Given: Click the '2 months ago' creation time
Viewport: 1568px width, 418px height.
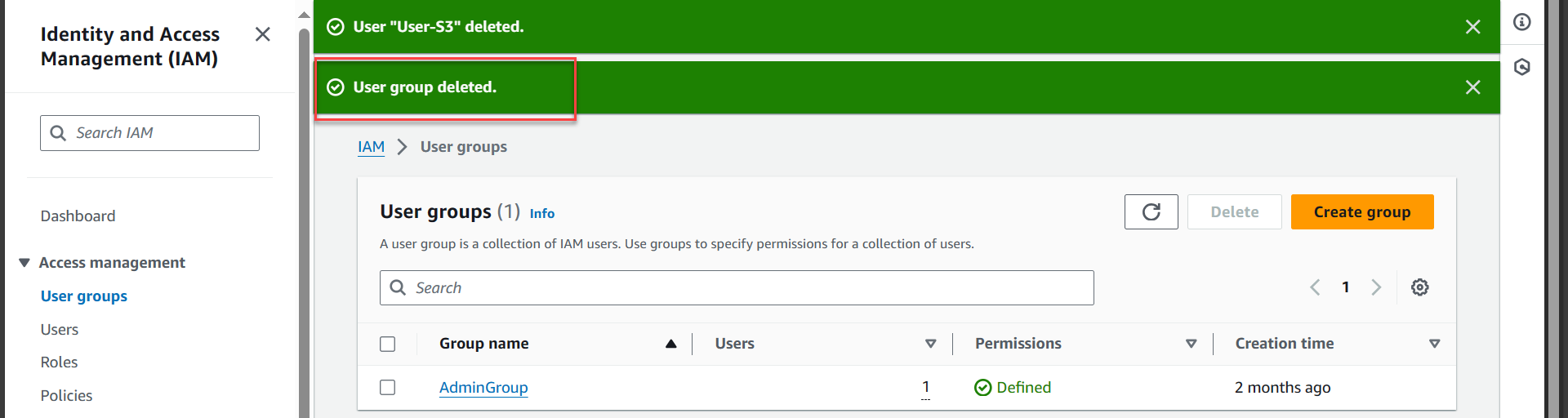Looking at the screenshot, I should click(x=1282, y=388).
